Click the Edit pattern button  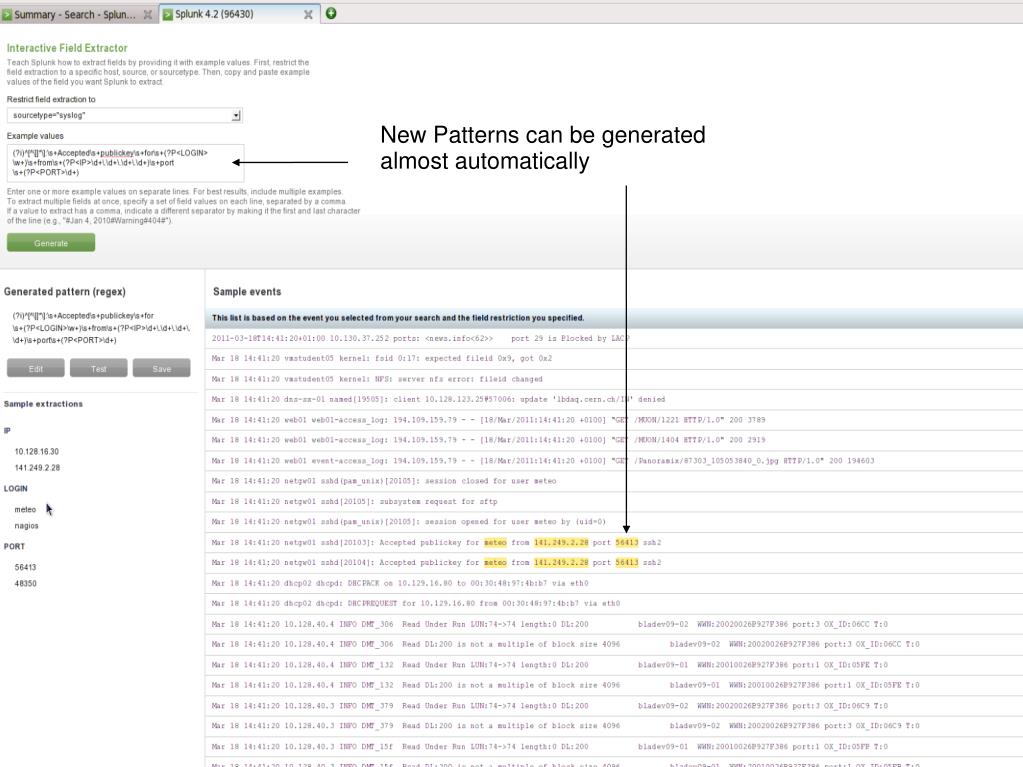click(x=36, y=368)
